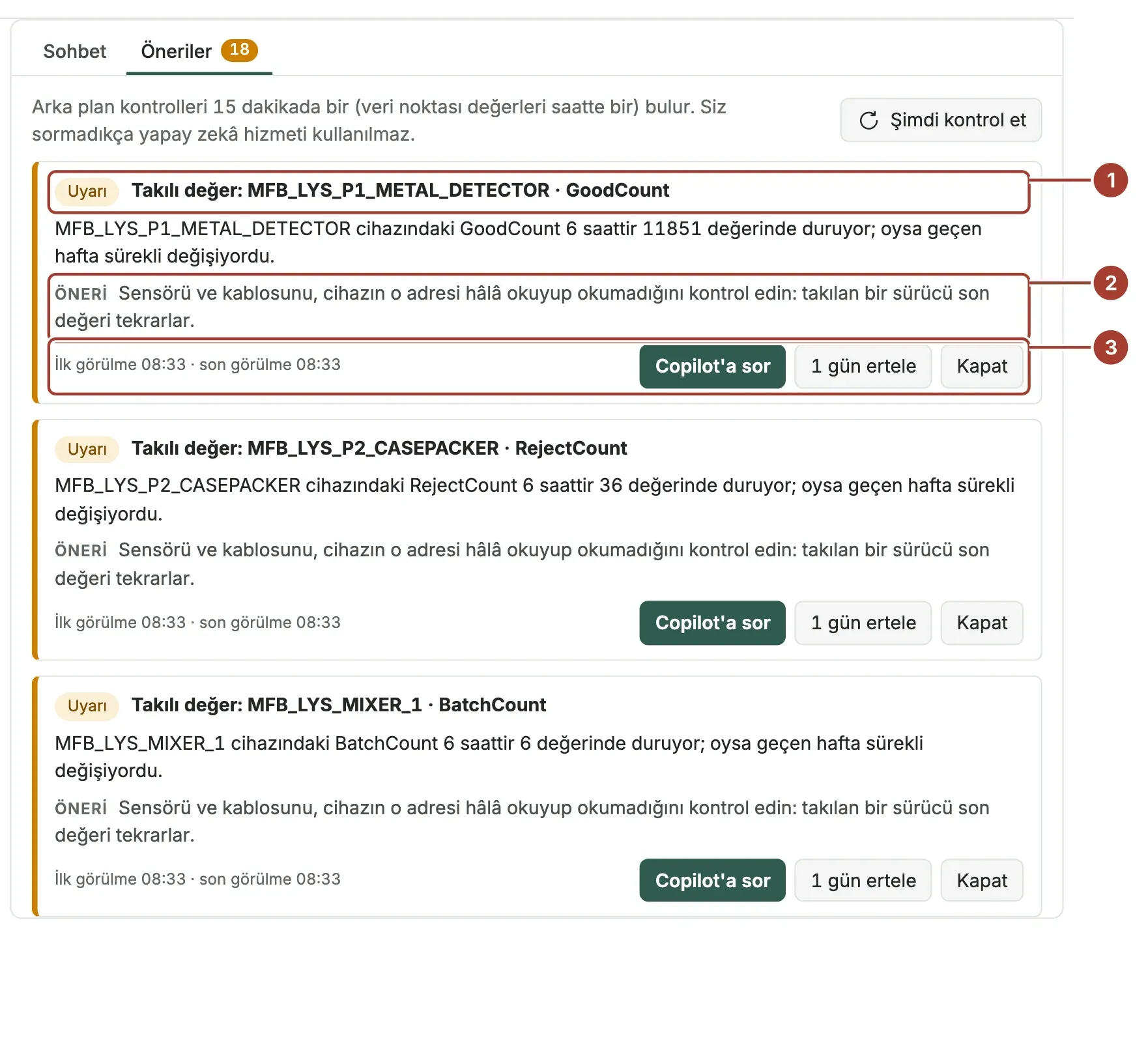Snooze the MIXER_1 BatchCount alert one day

point(863,881)
